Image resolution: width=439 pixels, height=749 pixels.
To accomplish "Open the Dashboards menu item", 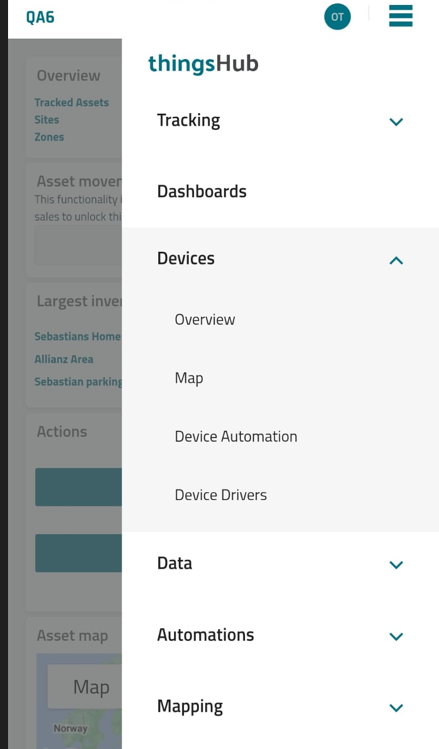I will pos(280,192).
